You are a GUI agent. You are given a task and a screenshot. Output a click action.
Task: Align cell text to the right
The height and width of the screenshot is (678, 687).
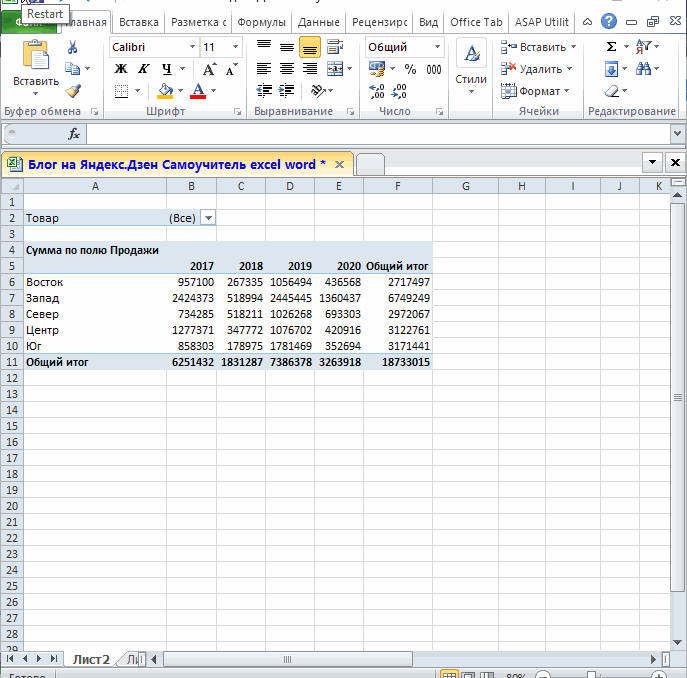click(310, 69)
